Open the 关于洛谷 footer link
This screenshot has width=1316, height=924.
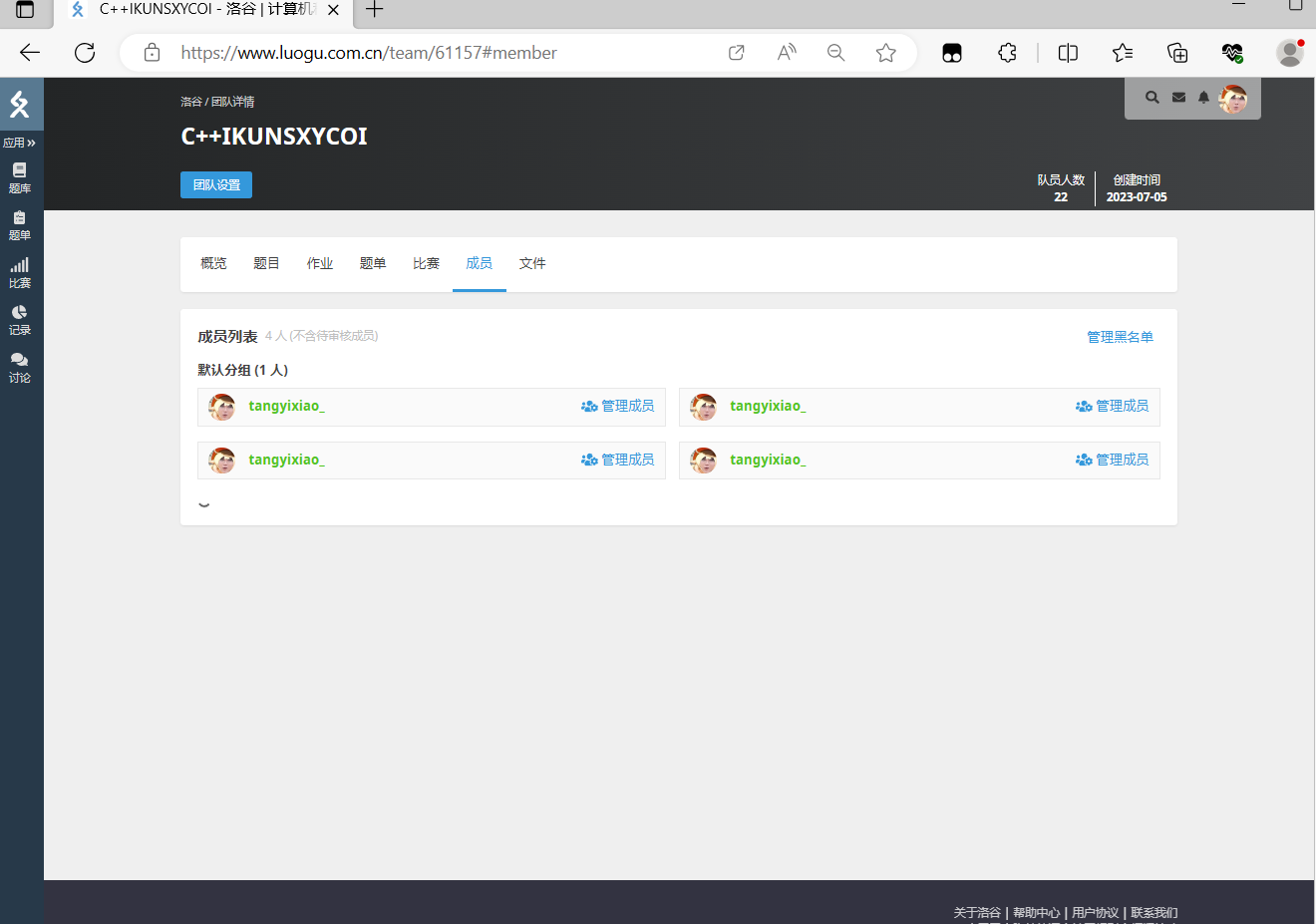point(977,913)
